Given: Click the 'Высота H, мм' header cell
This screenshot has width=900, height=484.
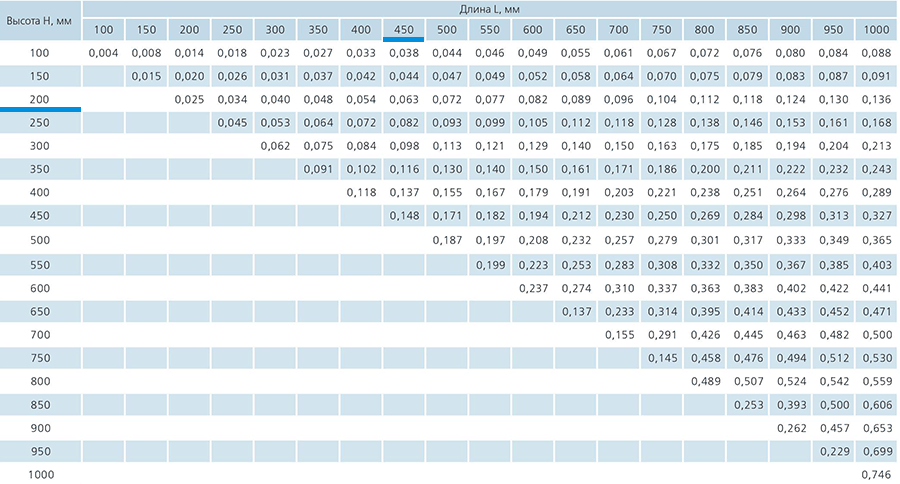Looking at the screenshot, I should point(40,21).
